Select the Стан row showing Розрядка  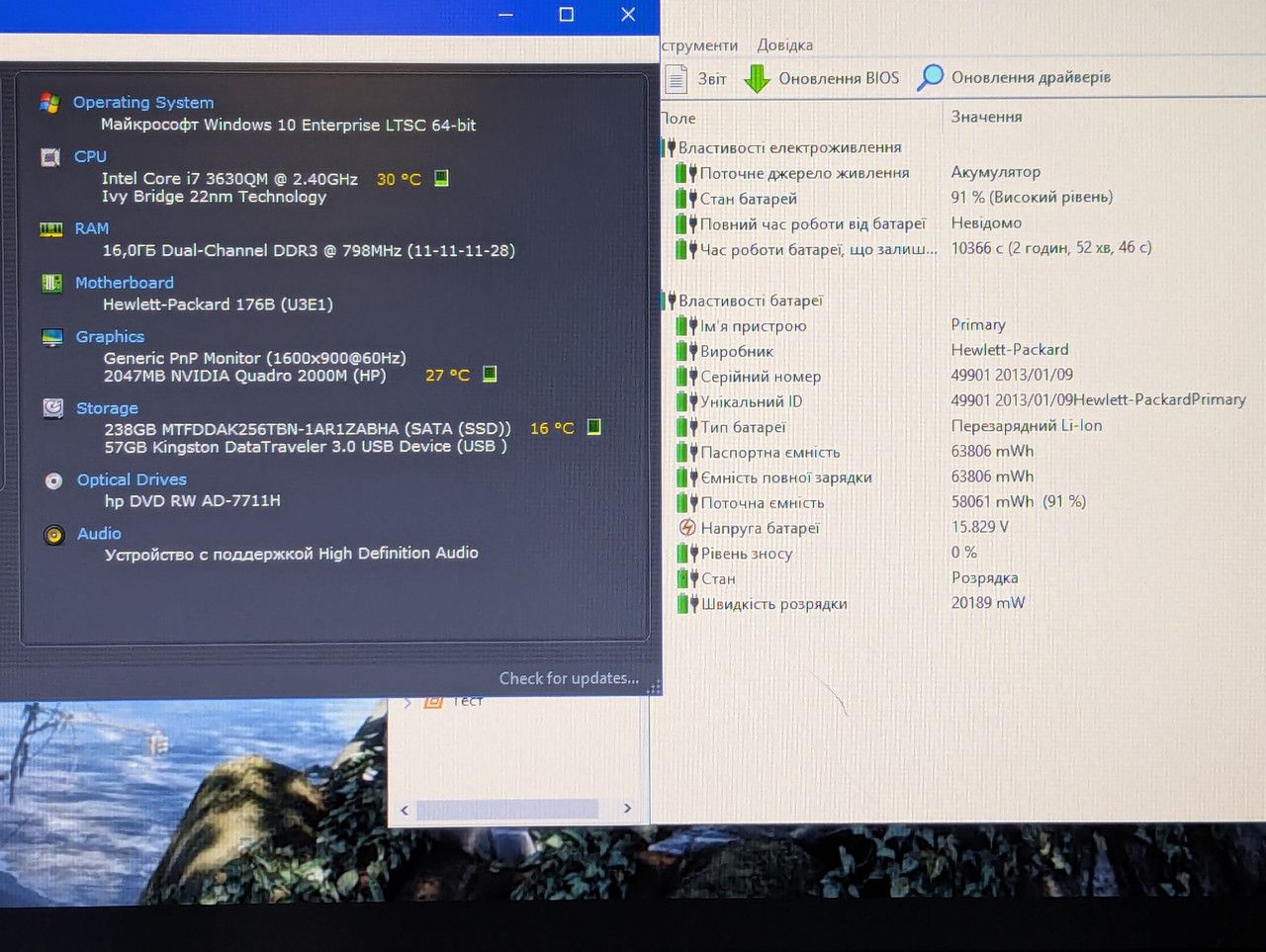click(962, 578)
